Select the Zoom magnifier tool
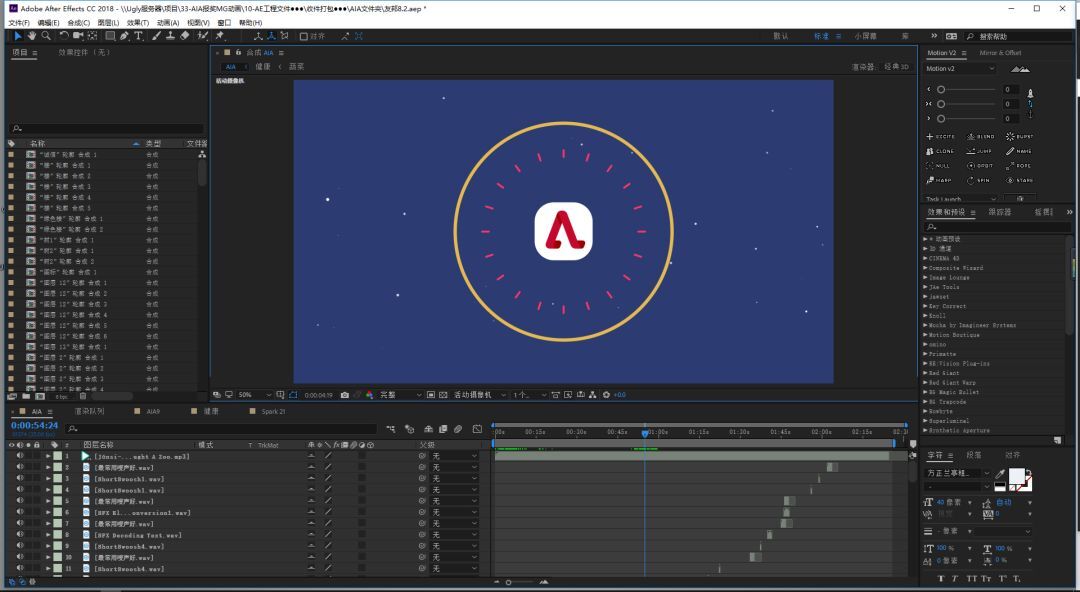 click(x=46, y=36)
